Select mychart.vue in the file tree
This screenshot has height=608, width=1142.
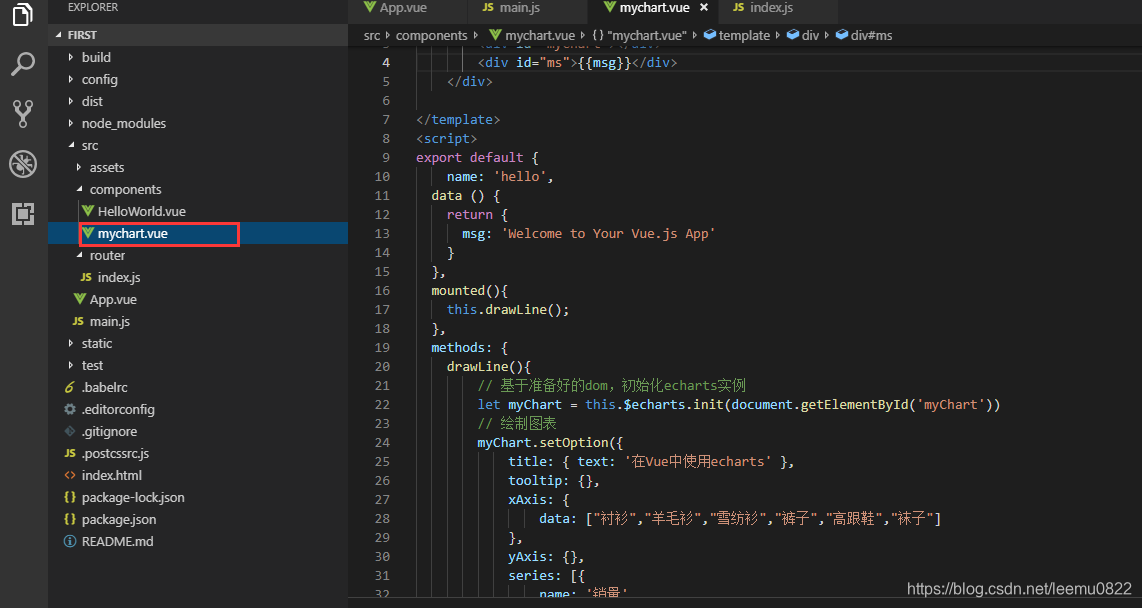pos(133,234)
